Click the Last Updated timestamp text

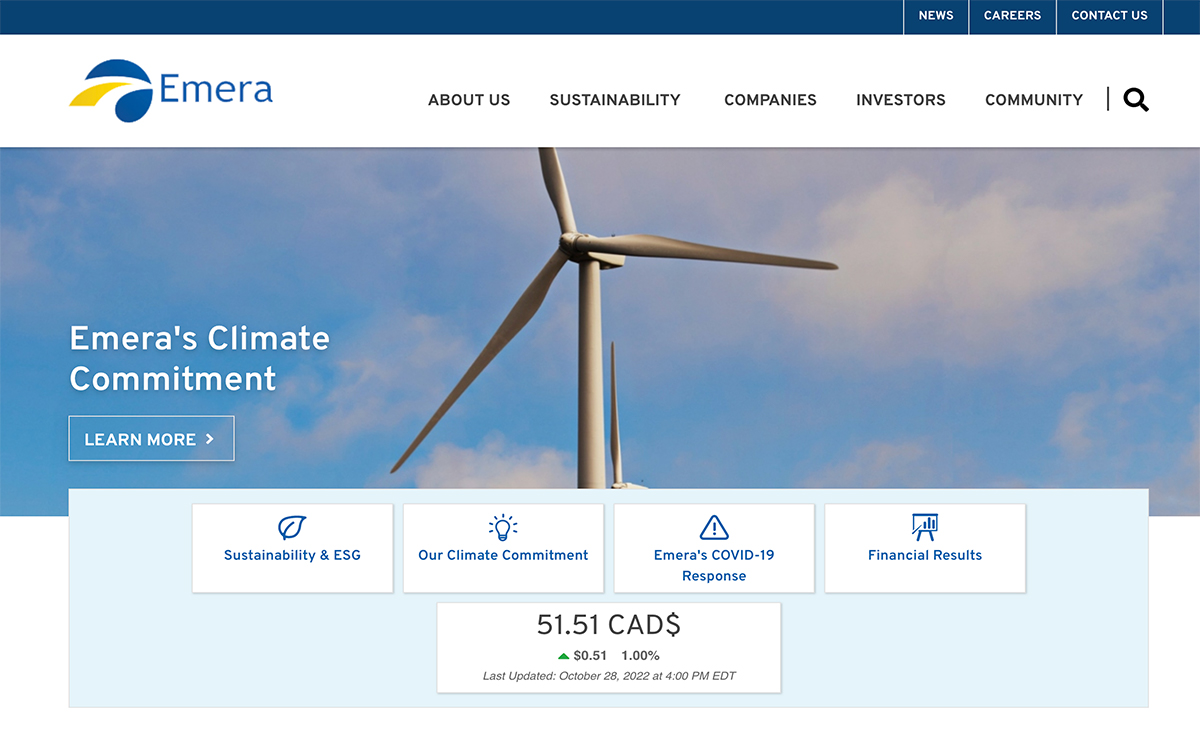tap(608, 676)
